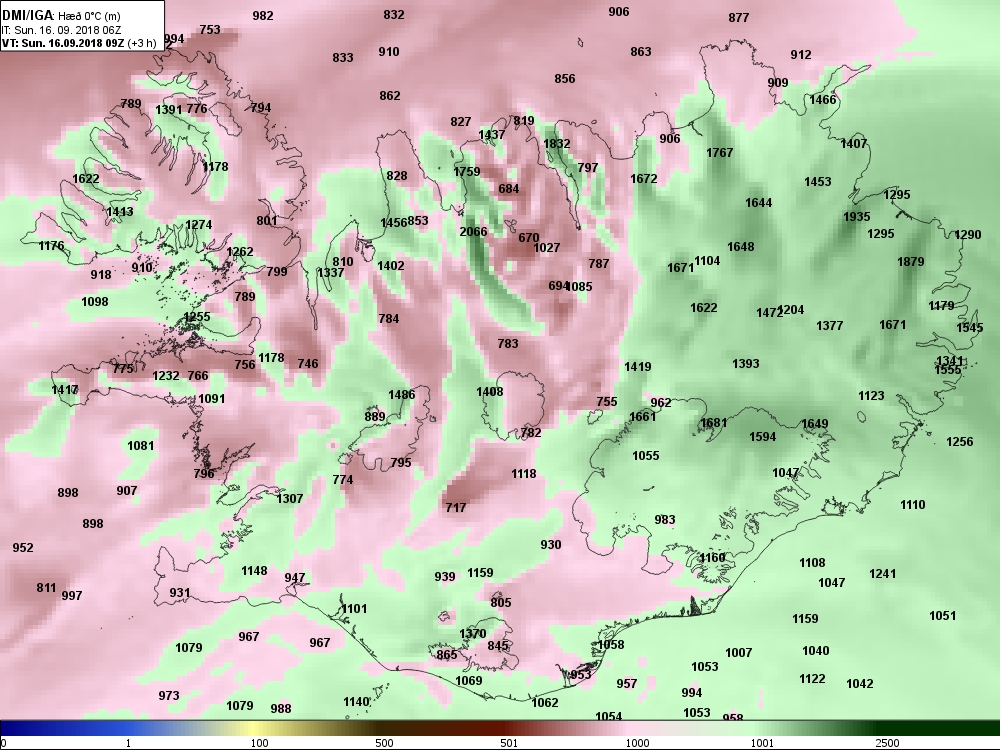
Task: Click the 1408 value near the glacier outline
Action: coord(490,392)
